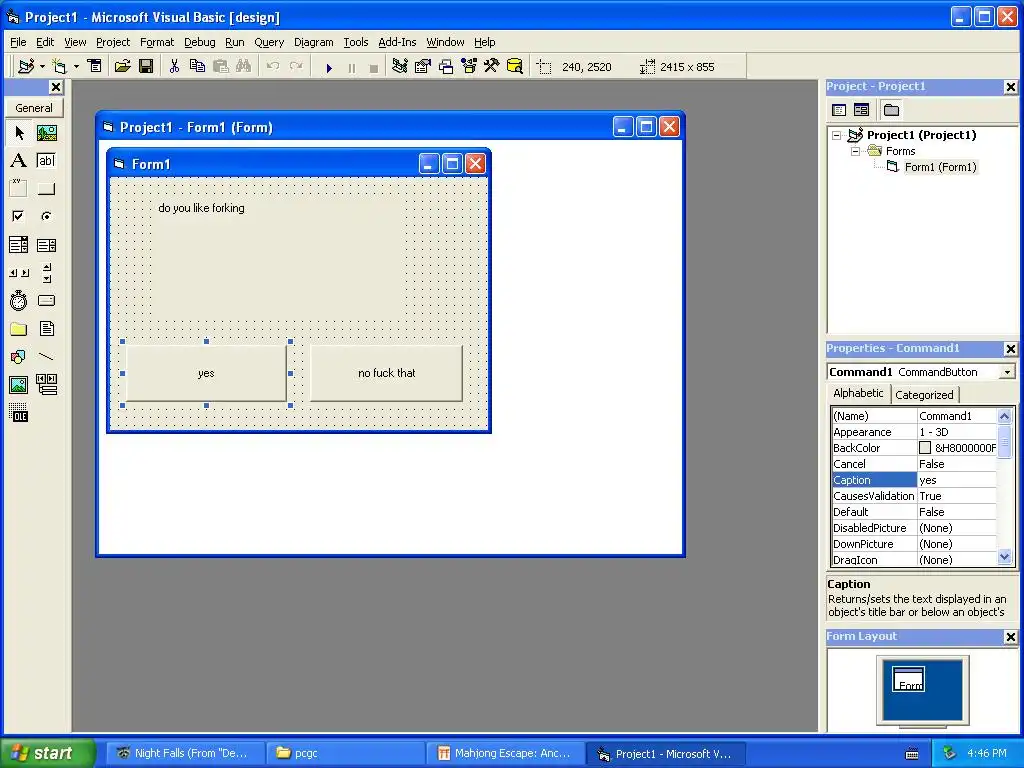Viewport: 1024px width, 768px height.
Task: Select the CheckBox tool in toolbox
Action: (19, 216)
